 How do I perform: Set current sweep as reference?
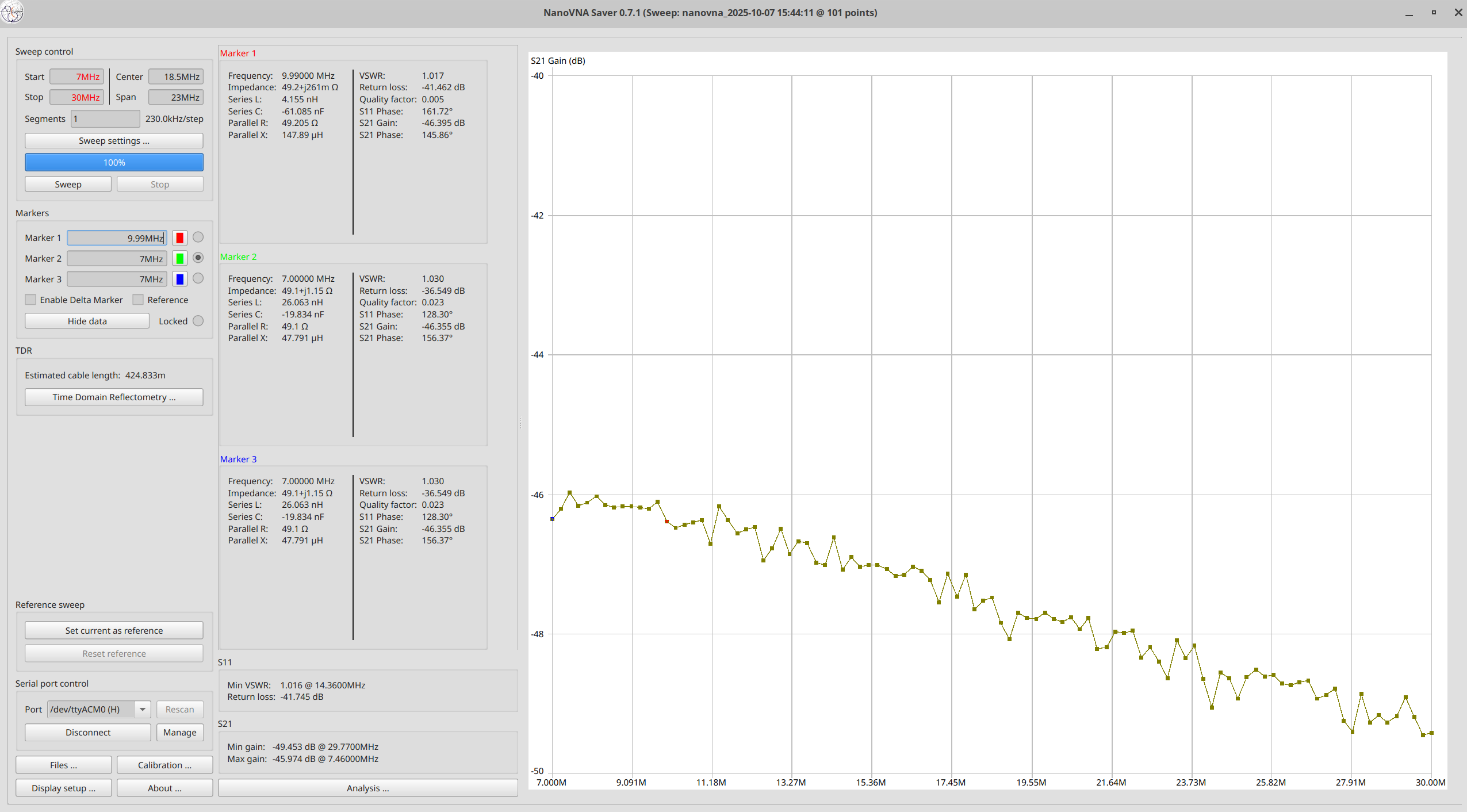113,630
